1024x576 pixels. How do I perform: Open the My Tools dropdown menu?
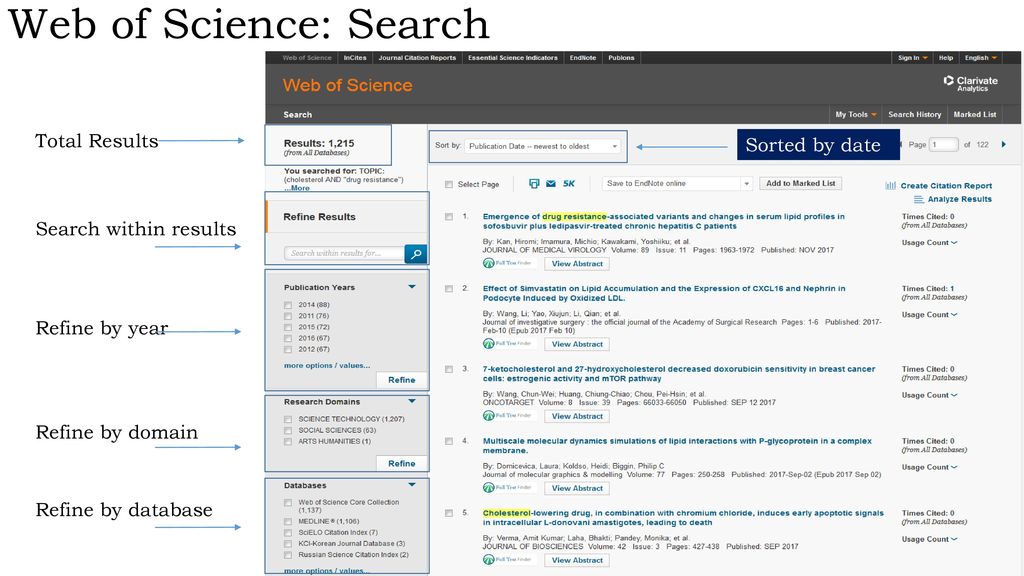coord(856,114)
